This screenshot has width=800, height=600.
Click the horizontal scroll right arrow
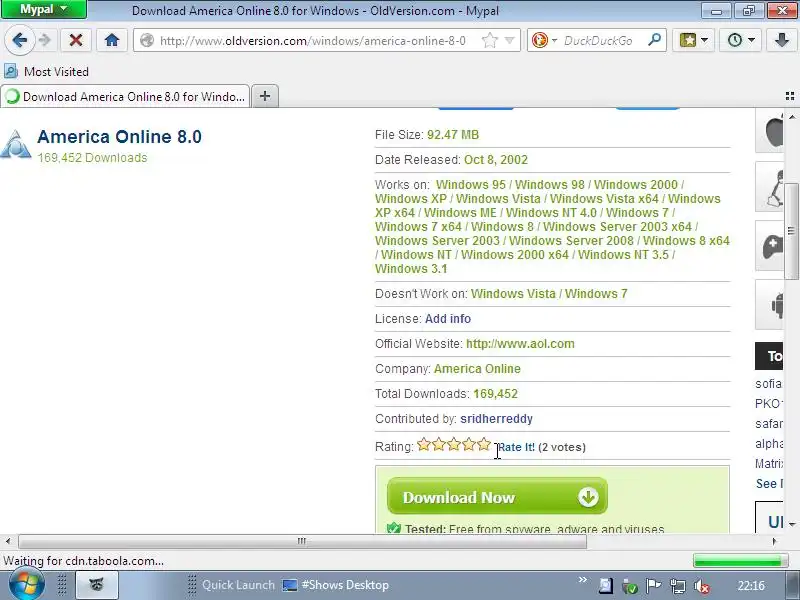click(x=774, y=541)
